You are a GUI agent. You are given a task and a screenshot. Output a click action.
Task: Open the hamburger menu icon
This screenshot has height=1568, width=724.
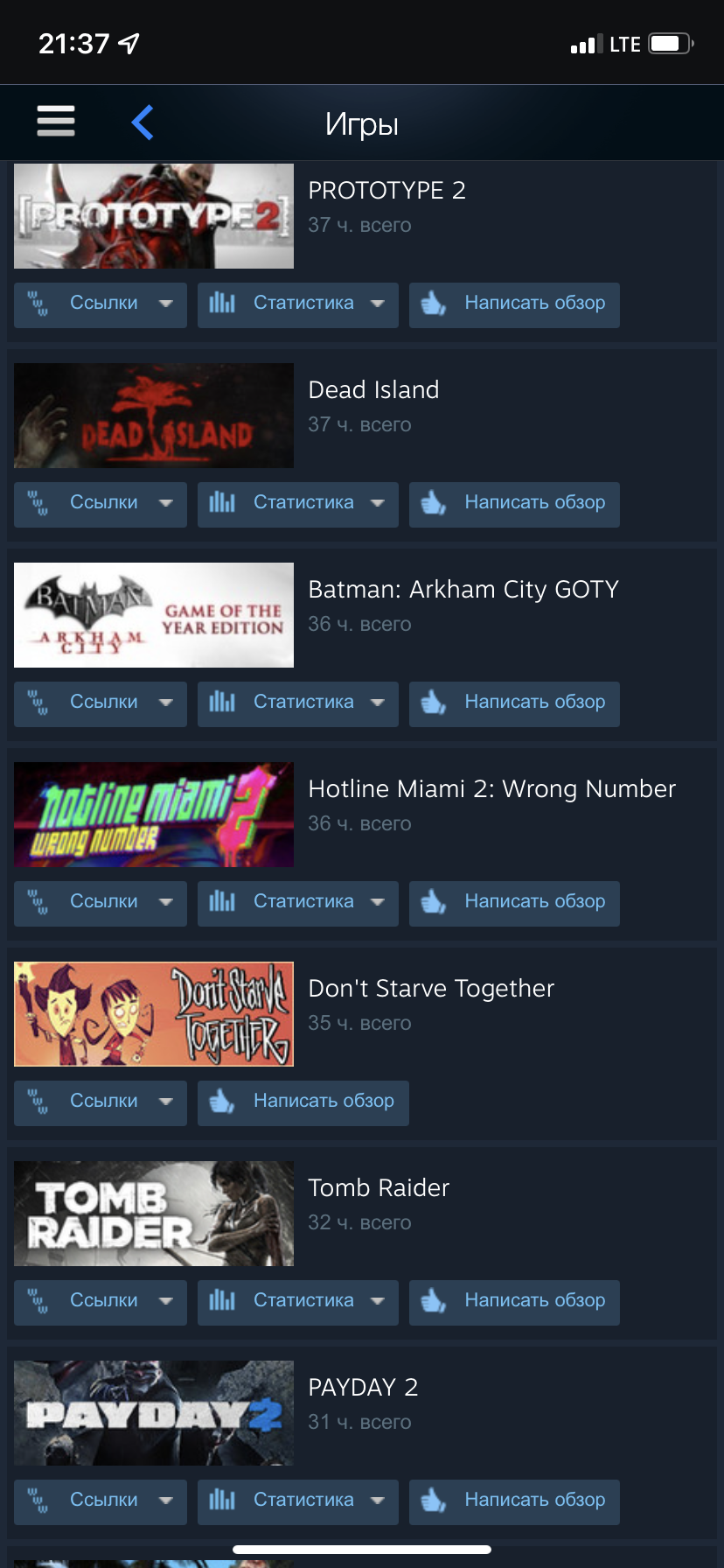point(56,121)
